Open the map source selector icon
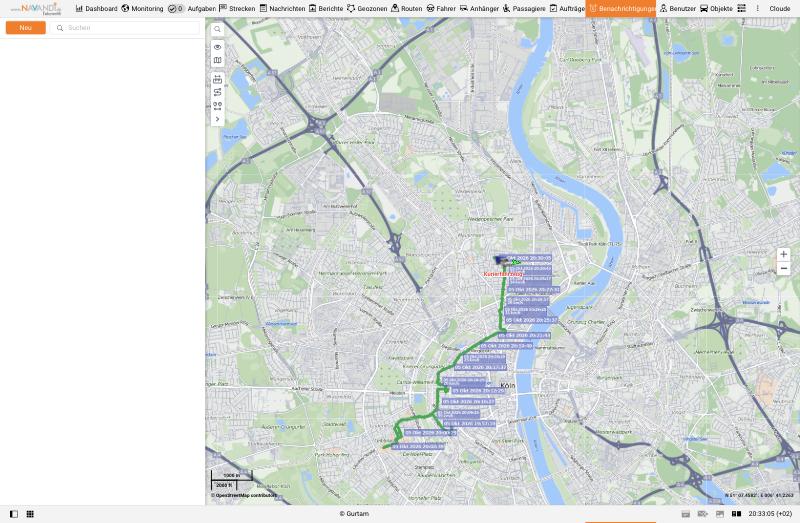 (x=217, y=60)
